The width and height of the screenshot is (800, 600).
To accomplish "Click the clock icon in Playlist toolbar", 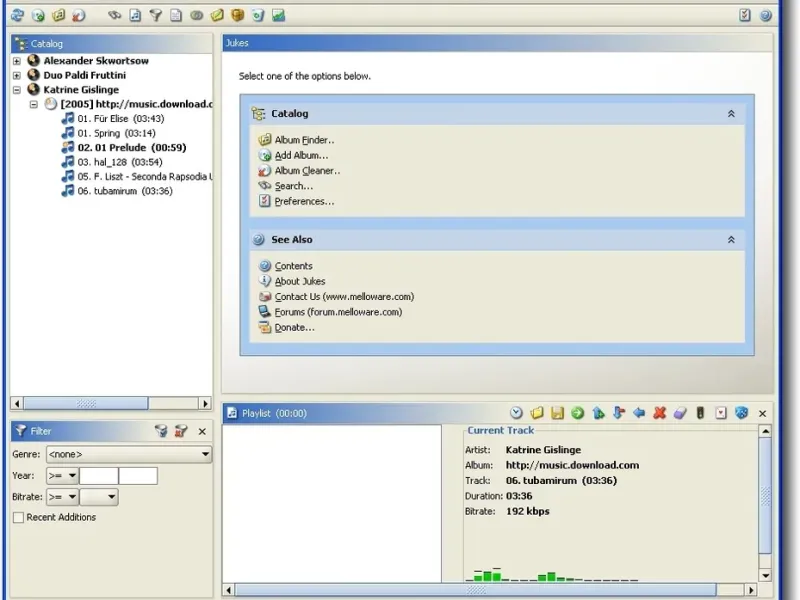I will pyautogui.click(x=516, y=413).
